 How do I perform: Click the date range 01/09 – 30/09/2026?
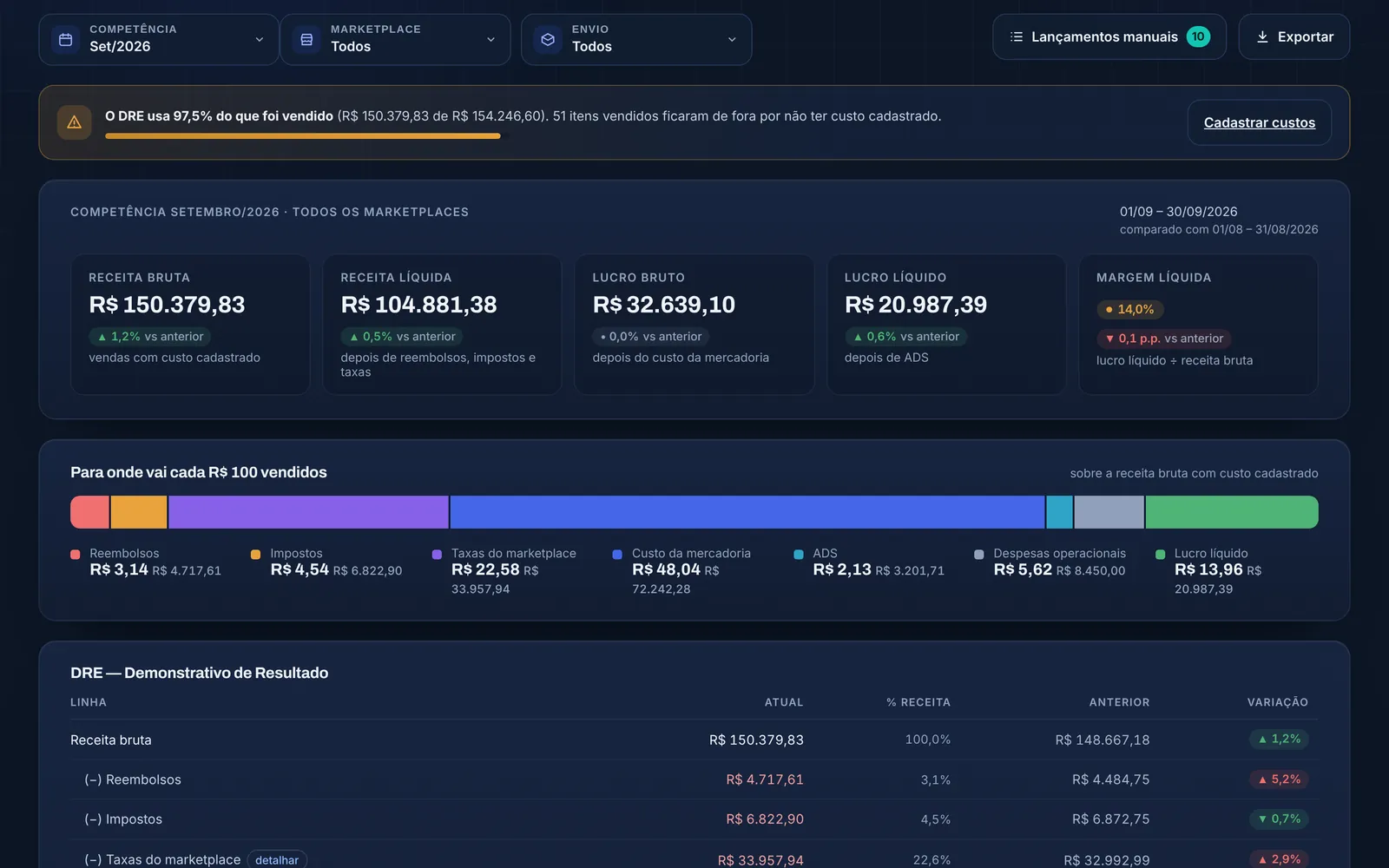(1178, 212)
